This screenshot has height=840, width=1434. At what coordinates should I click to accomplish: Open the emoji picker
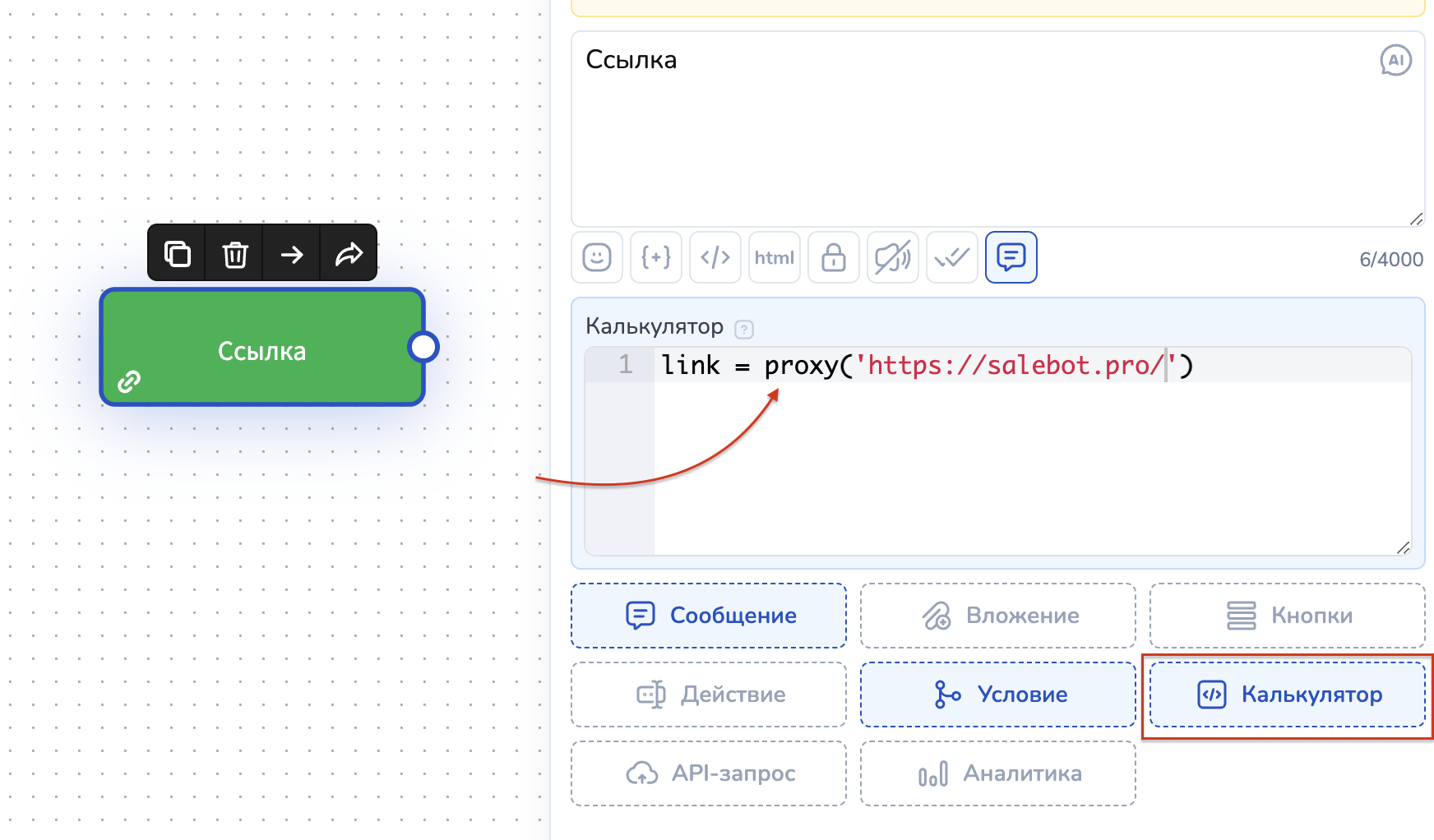[x=597, y=257]
